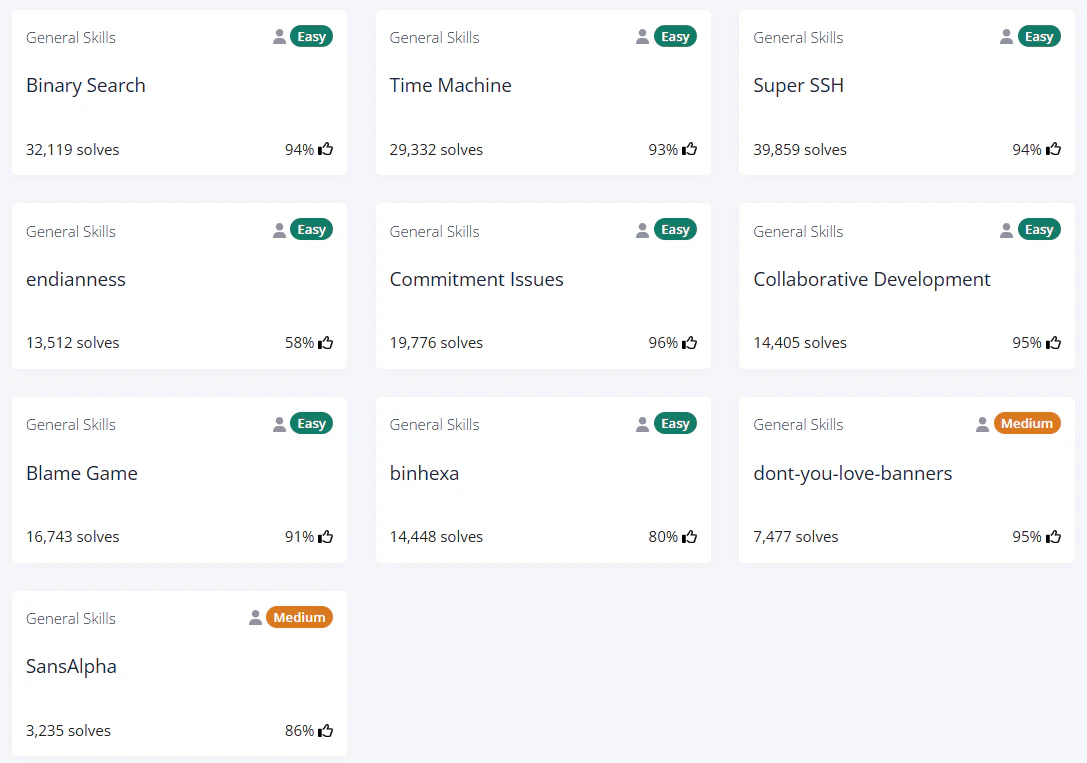Click the thumbs-up icon on SansAlpha
Image resolution: width=1087 pixels, height=763 pixels.
pyautogui.click(x=326, y=730)
